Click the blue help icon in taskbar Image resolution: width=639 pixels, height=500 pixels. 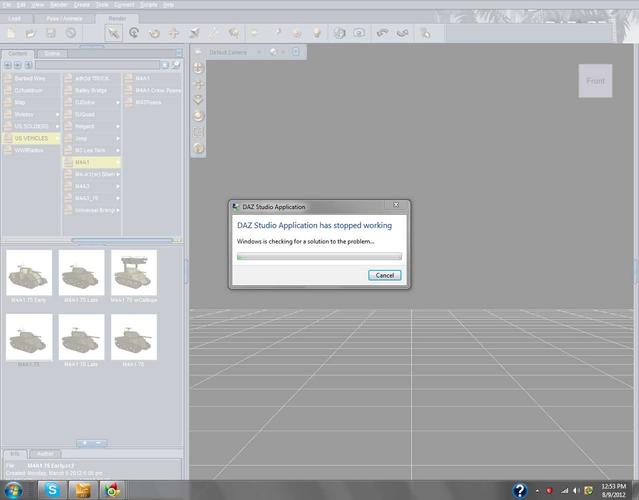click(x=520, y=491)
